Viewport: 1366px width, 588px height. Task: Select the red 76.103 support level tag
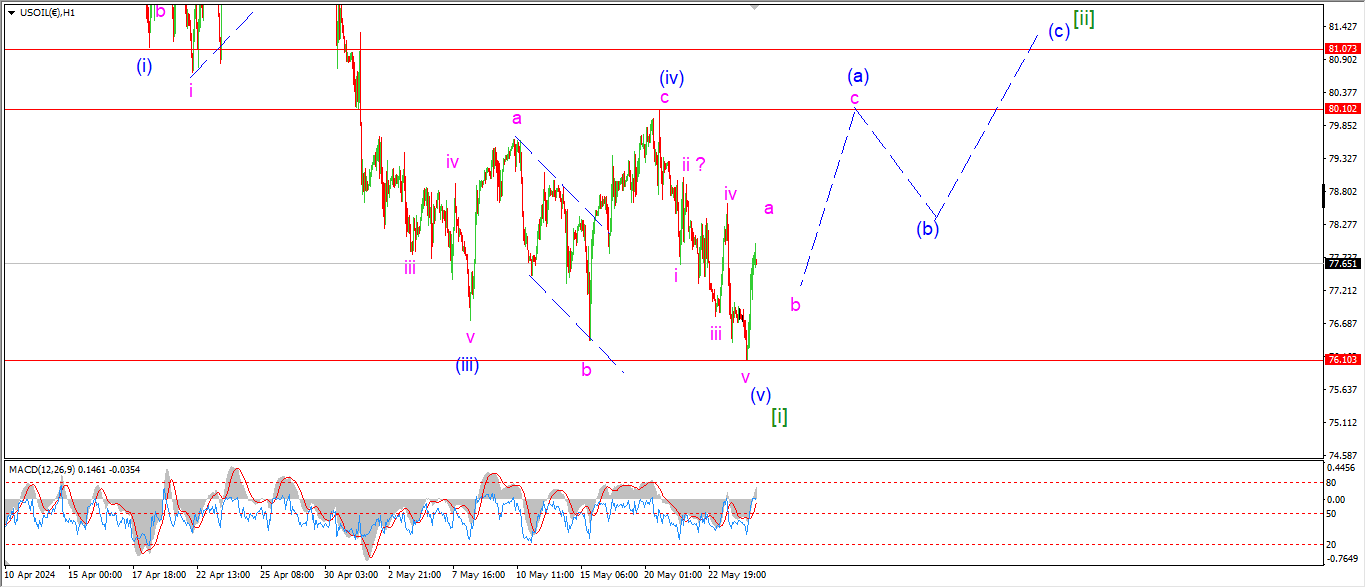(1341, 360)
